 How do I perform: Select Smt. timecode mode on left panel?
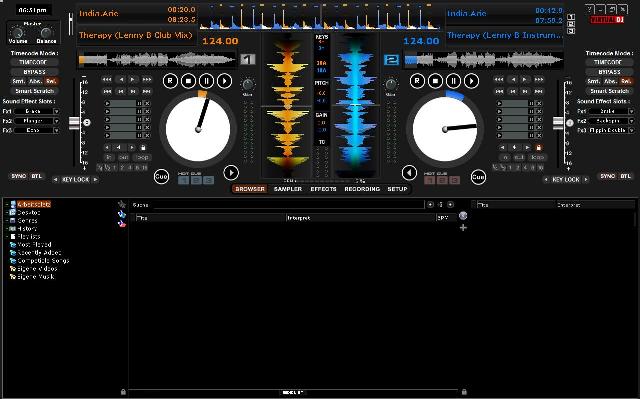pyautogui.click(x=19, y=81)
